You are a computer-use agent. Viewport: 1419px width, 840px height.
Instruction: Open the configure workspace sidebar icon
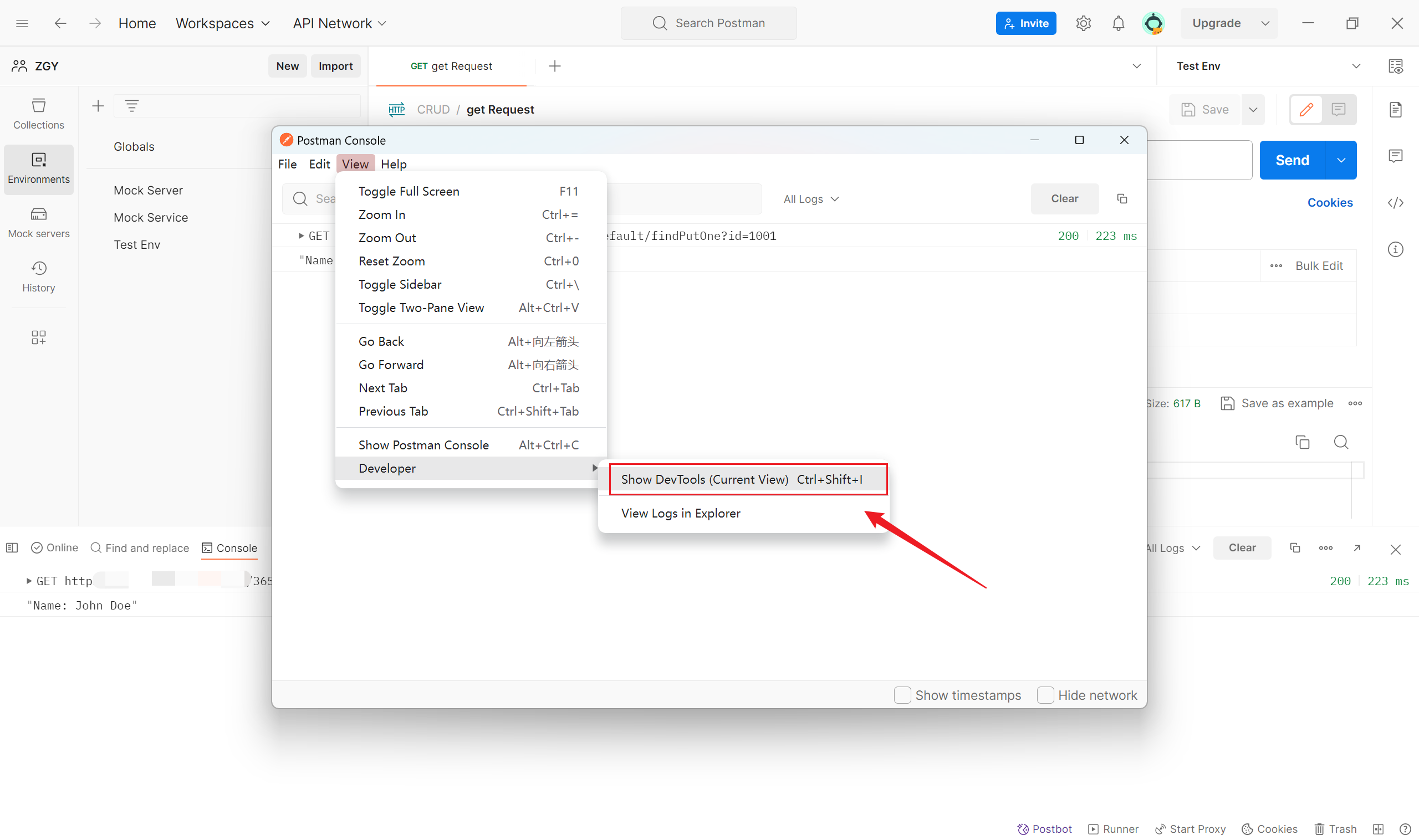[38, 337]
